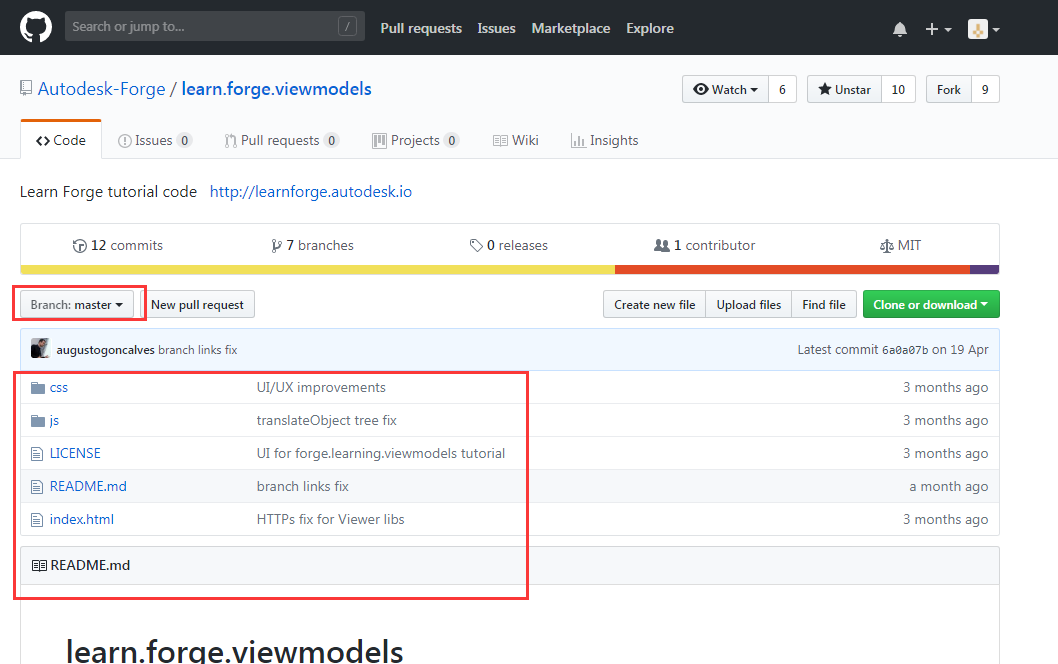Viewport: 1058px width, 664px height.
Task: Open the user avatar menu
Action: [x=983, y=29]
